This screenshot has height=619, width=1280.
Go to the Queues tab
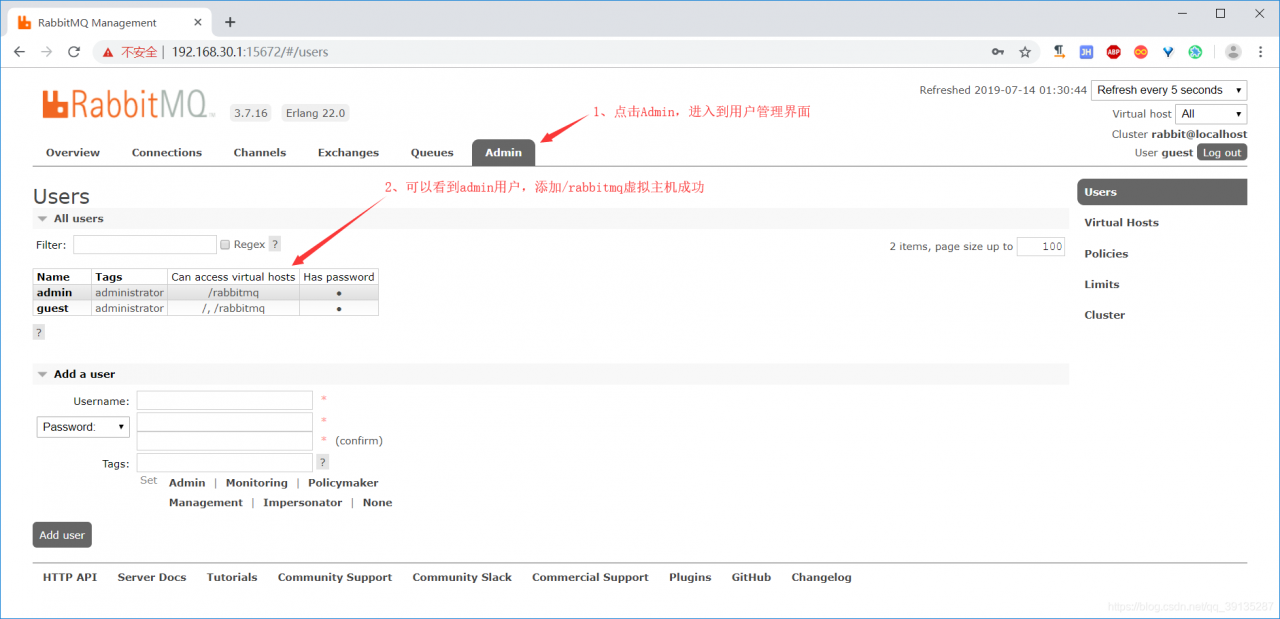coord(432,153)
